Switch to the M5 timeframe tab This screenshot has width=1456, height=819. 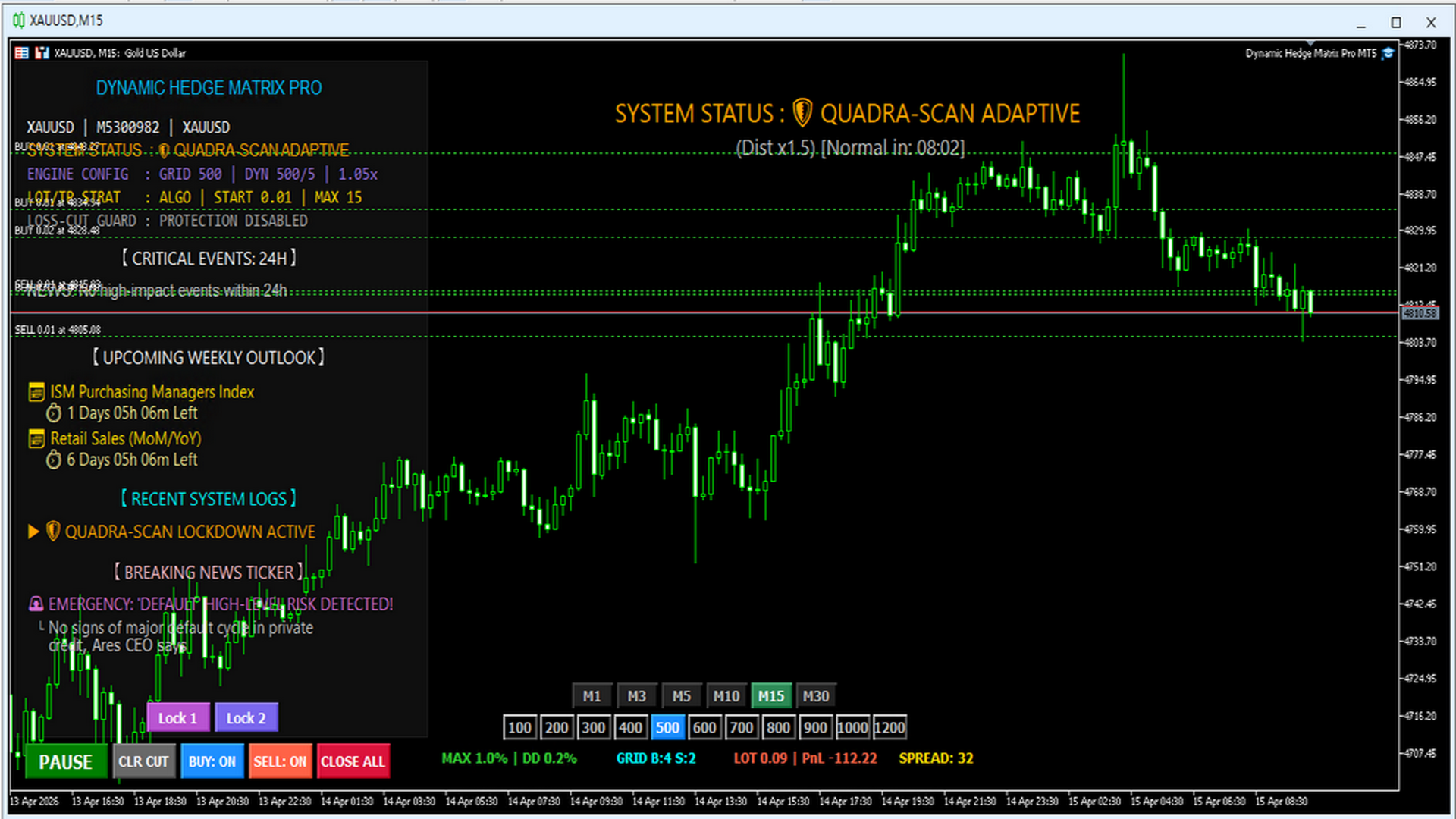(681, 696)
